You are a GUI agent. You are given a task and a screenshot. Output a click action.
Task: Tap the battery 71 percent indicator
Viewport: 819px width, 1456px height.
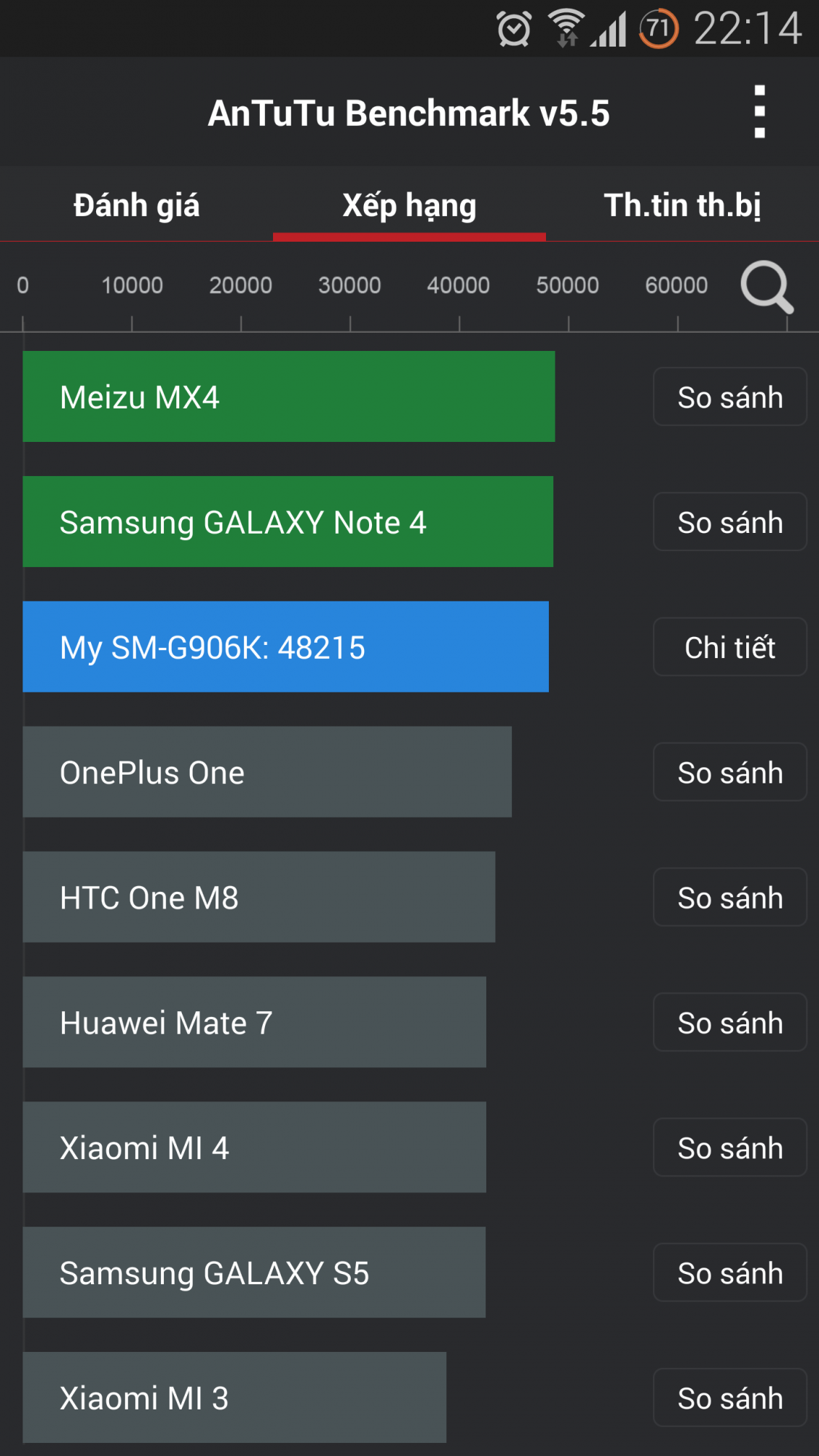(x=658, y=29)
